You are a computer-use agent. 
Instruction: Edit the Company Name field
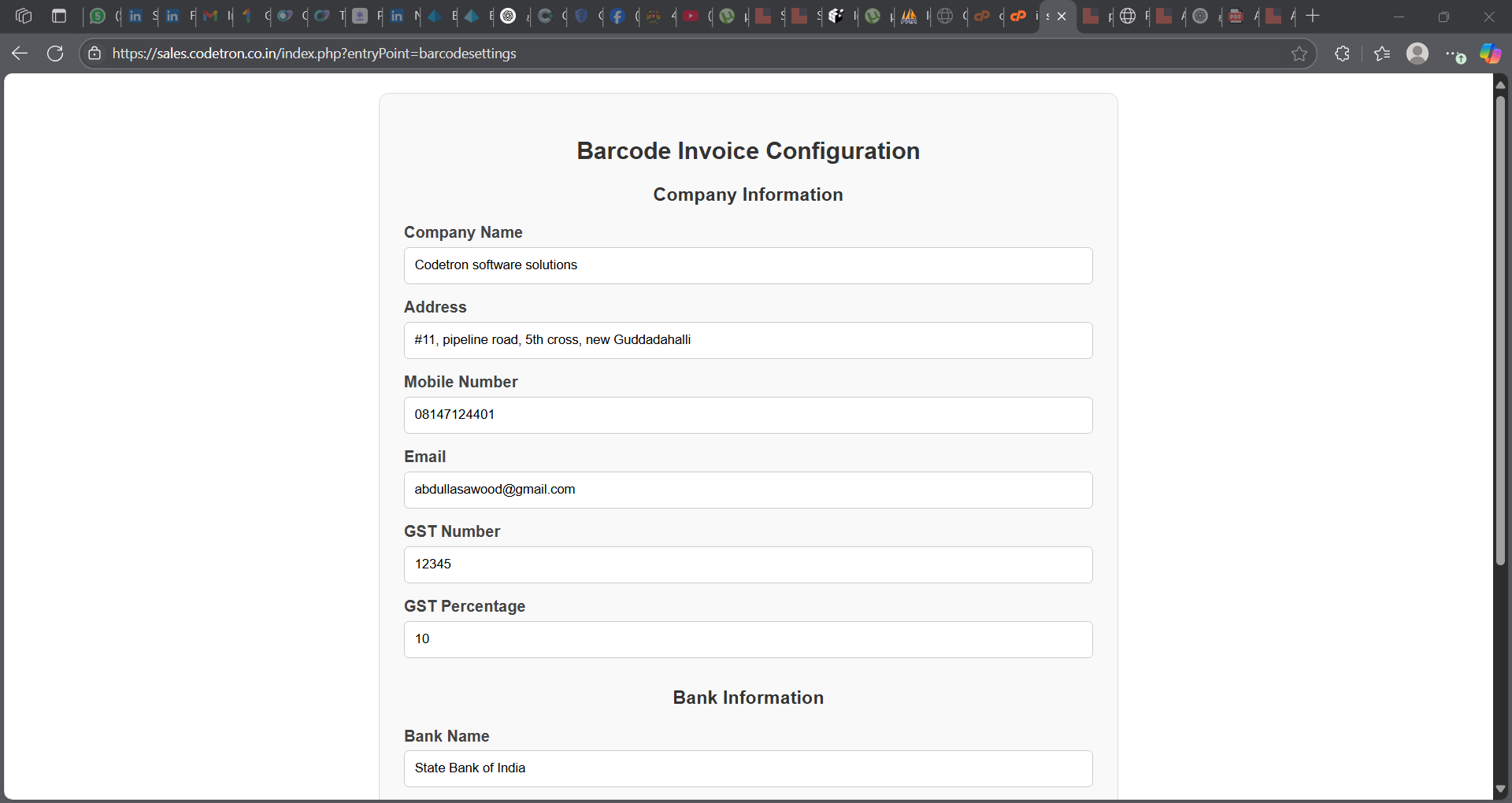[748, 265]
